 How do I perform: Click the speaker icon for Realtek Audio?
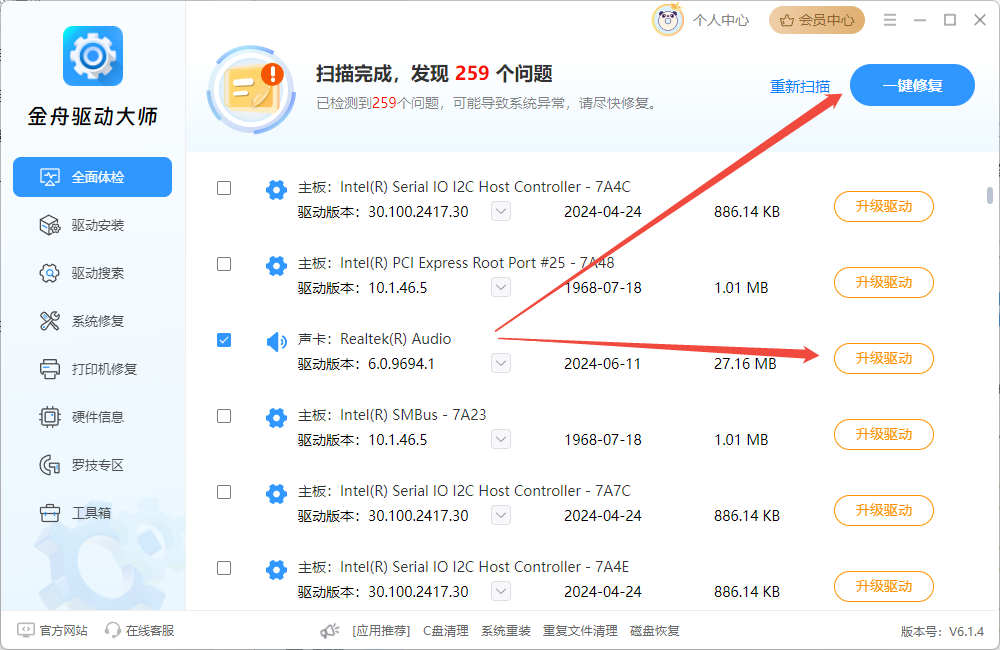pos(276,342)
